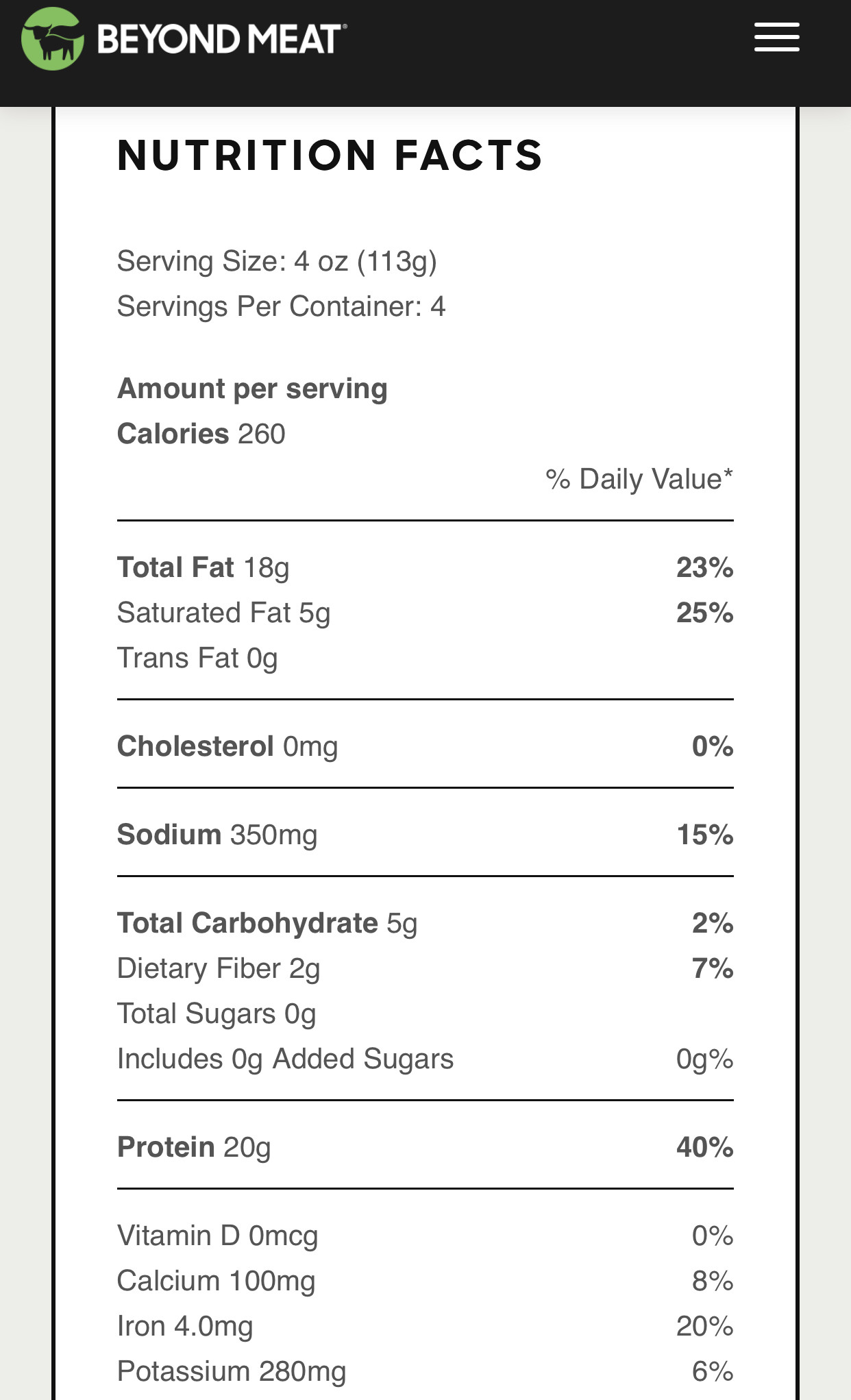Viewport: 851px width, 1400px height.
Task: Click Includes 0g Added Sugars text
Action: [x=285, y=1059]
